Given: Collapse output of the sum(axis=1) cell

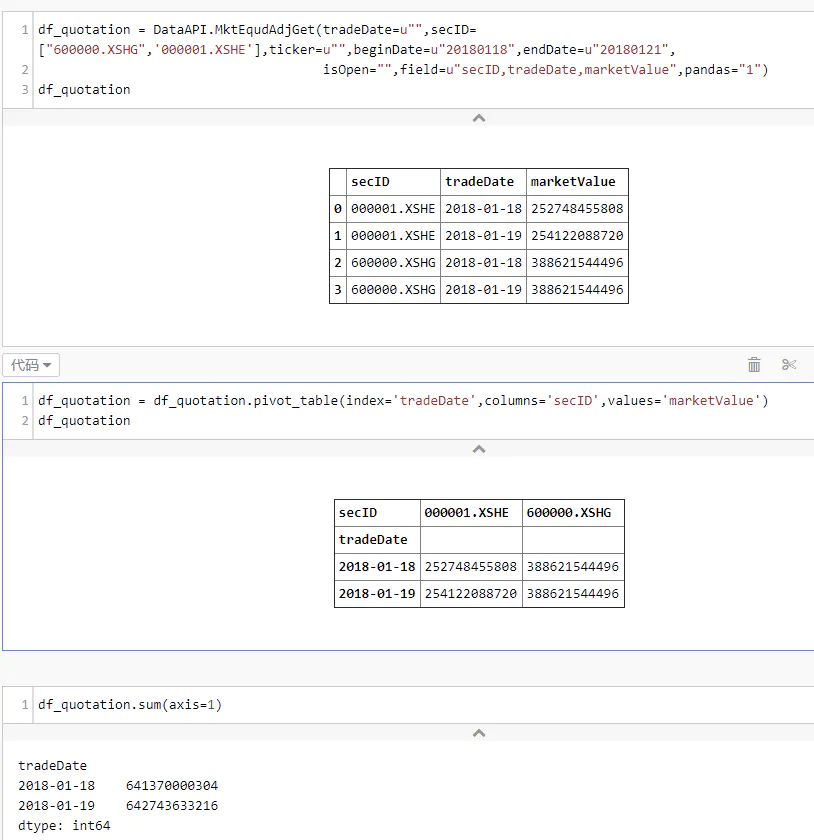Looking at the screenshot, I should [x=479, y=733].
